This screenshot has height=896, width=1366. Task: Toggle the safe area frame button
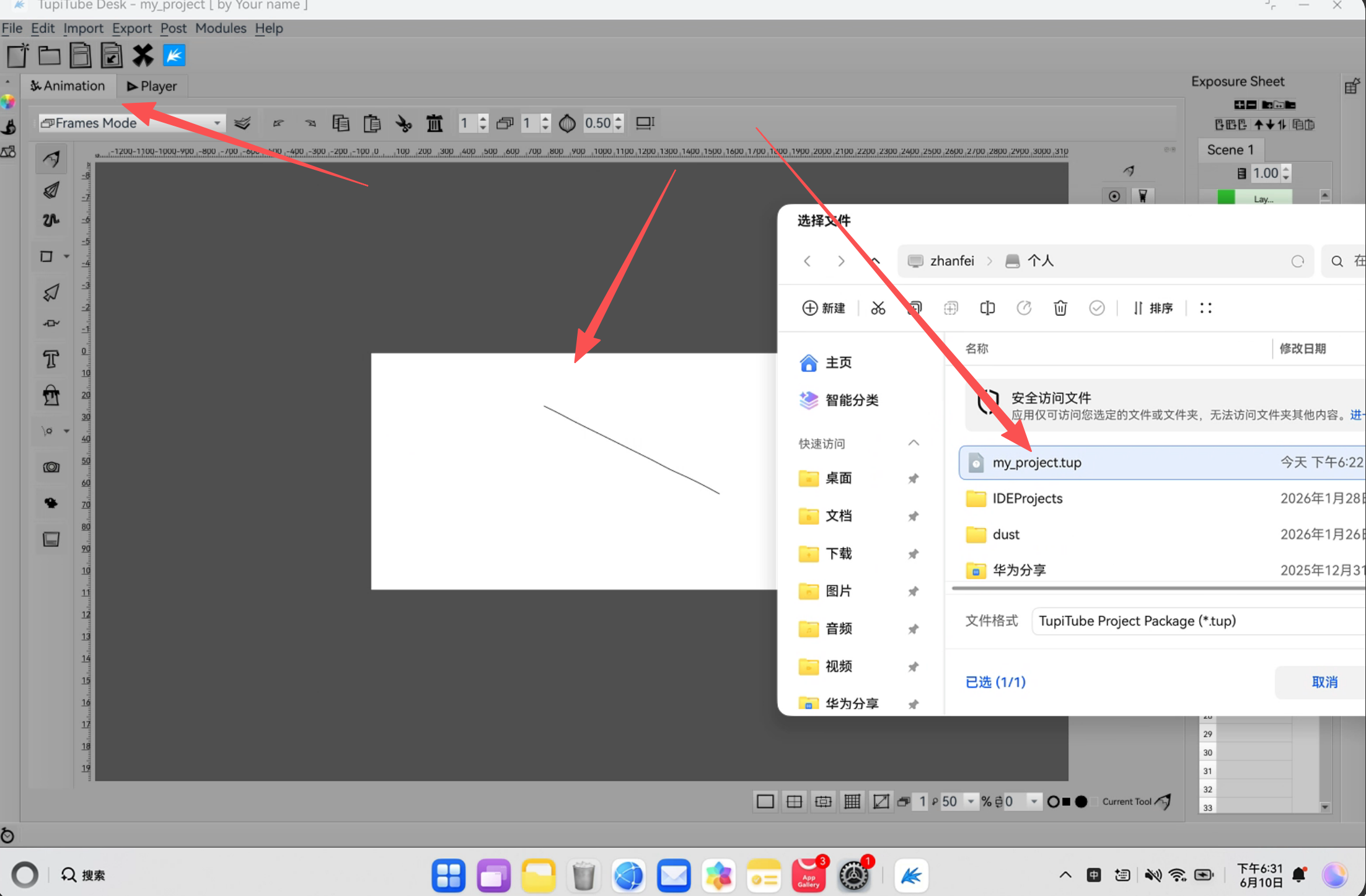[x=823, y=802]
